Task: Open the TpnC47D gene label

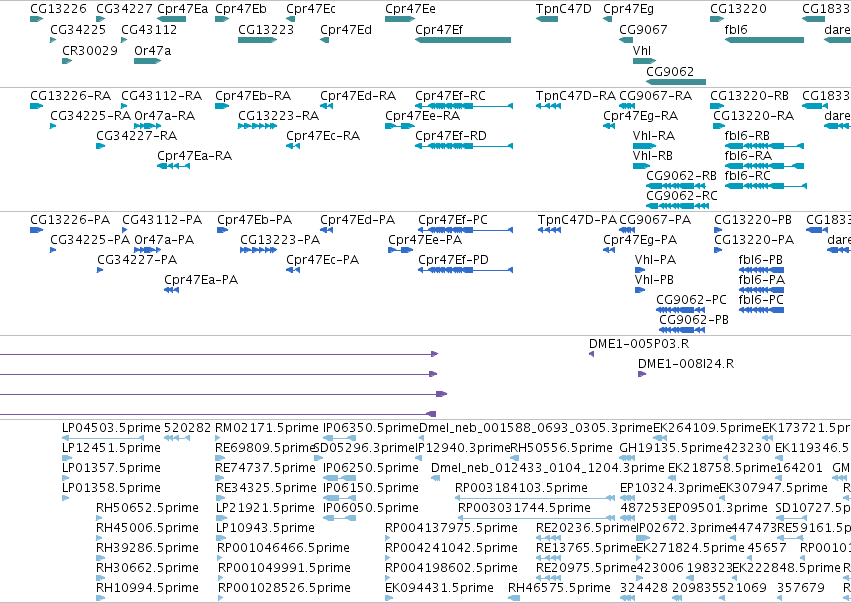Action: (x=563, y=9)
